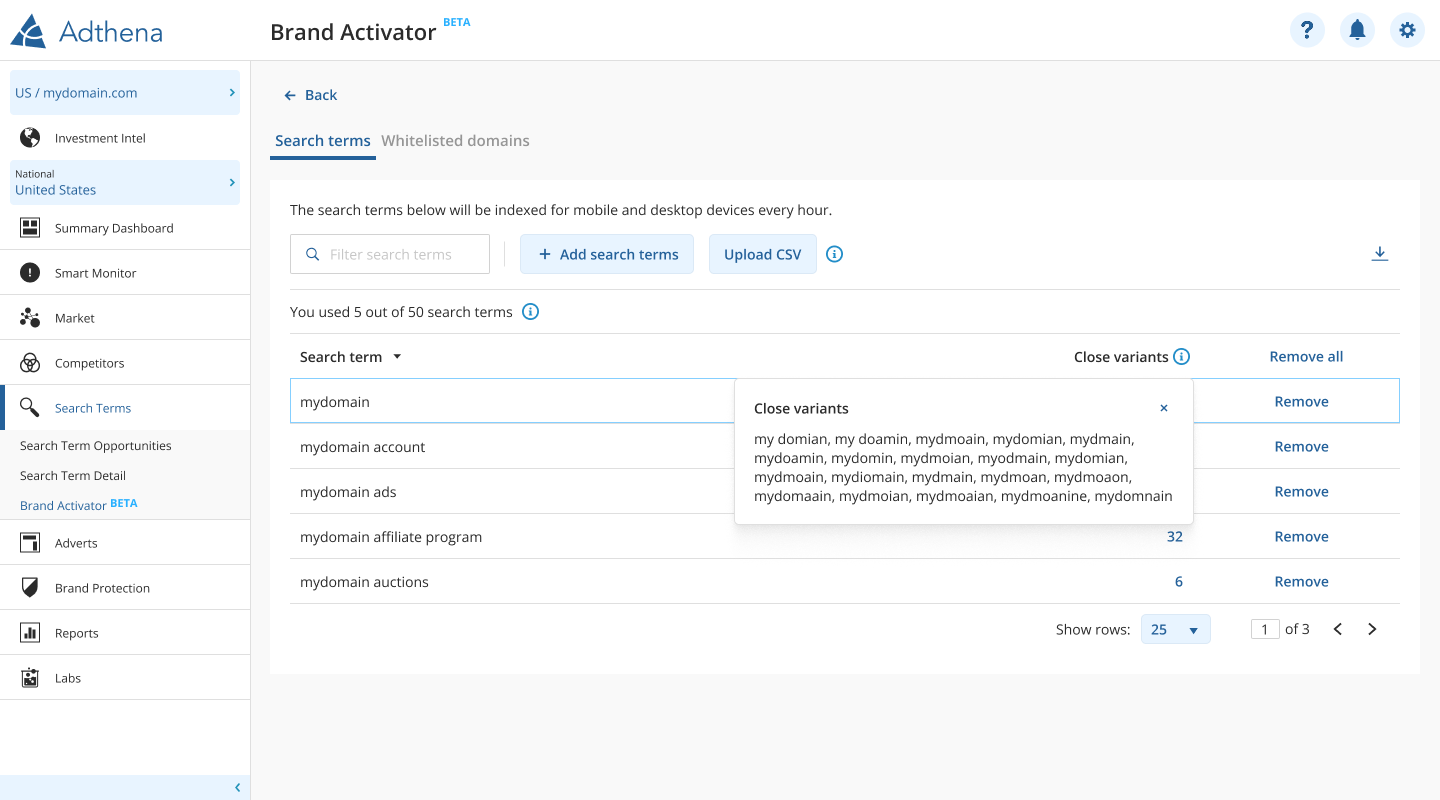This screenshot has height=800, width=1440.
Task: Go to the next page of results
Action: 1372,629
